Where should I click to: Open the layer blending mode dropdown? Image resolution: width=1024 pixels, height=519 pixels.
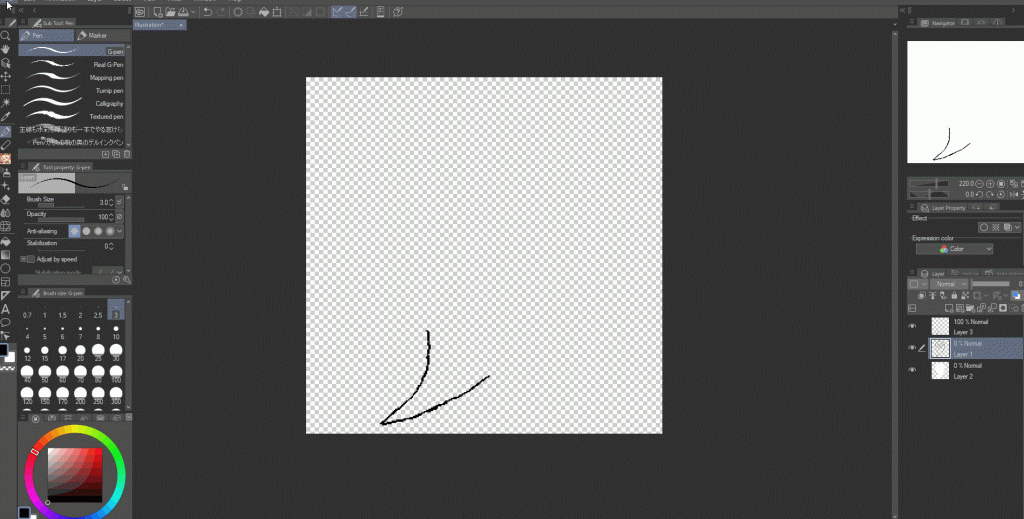pyautogui.click(x=949, y=284)
